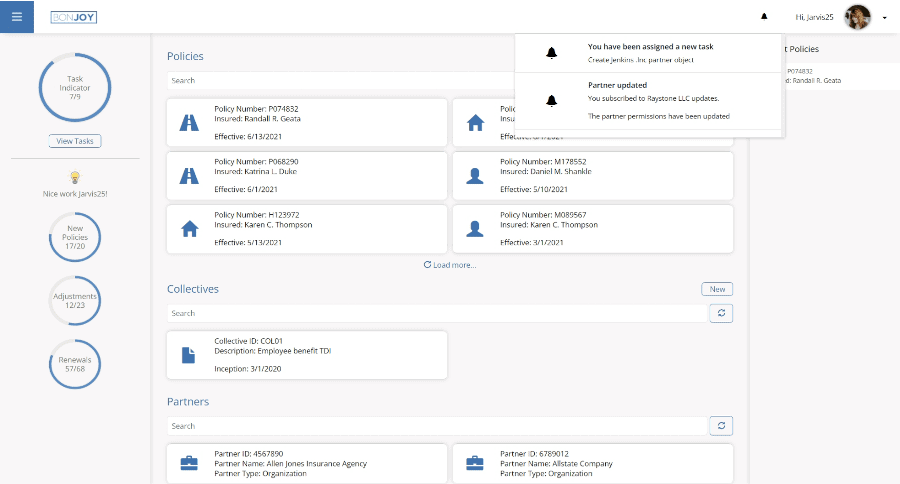The image size is (900, 484).
Task: Open the 'Partner updated' notification
Action: tap(649, 101)
